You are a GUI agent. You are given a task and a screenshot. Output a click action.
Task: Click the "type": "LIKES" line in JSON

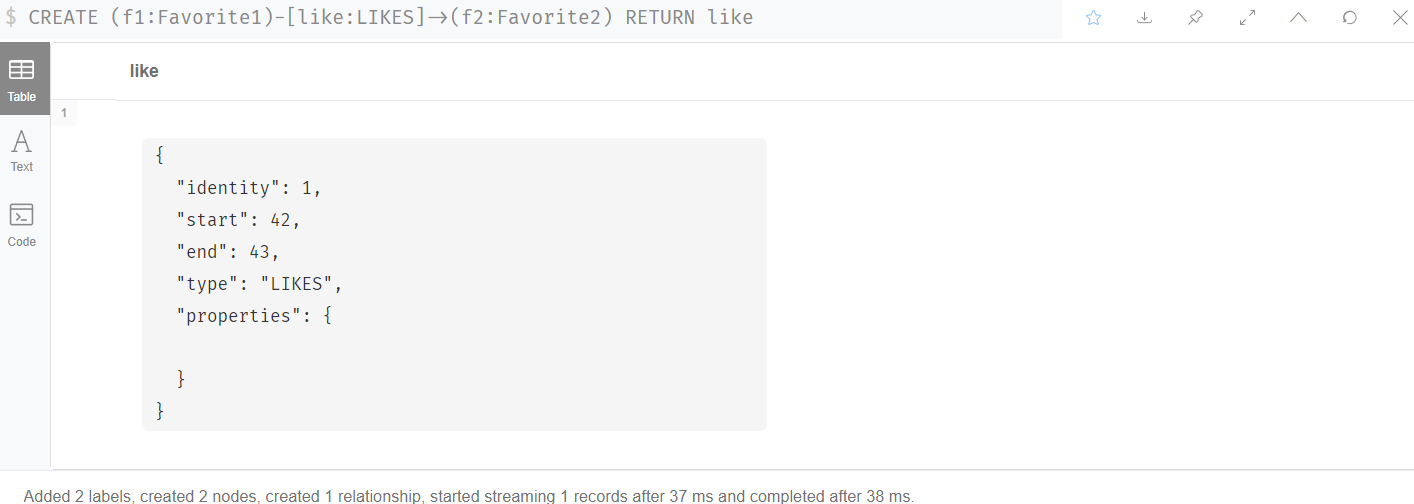pos(260,284)
